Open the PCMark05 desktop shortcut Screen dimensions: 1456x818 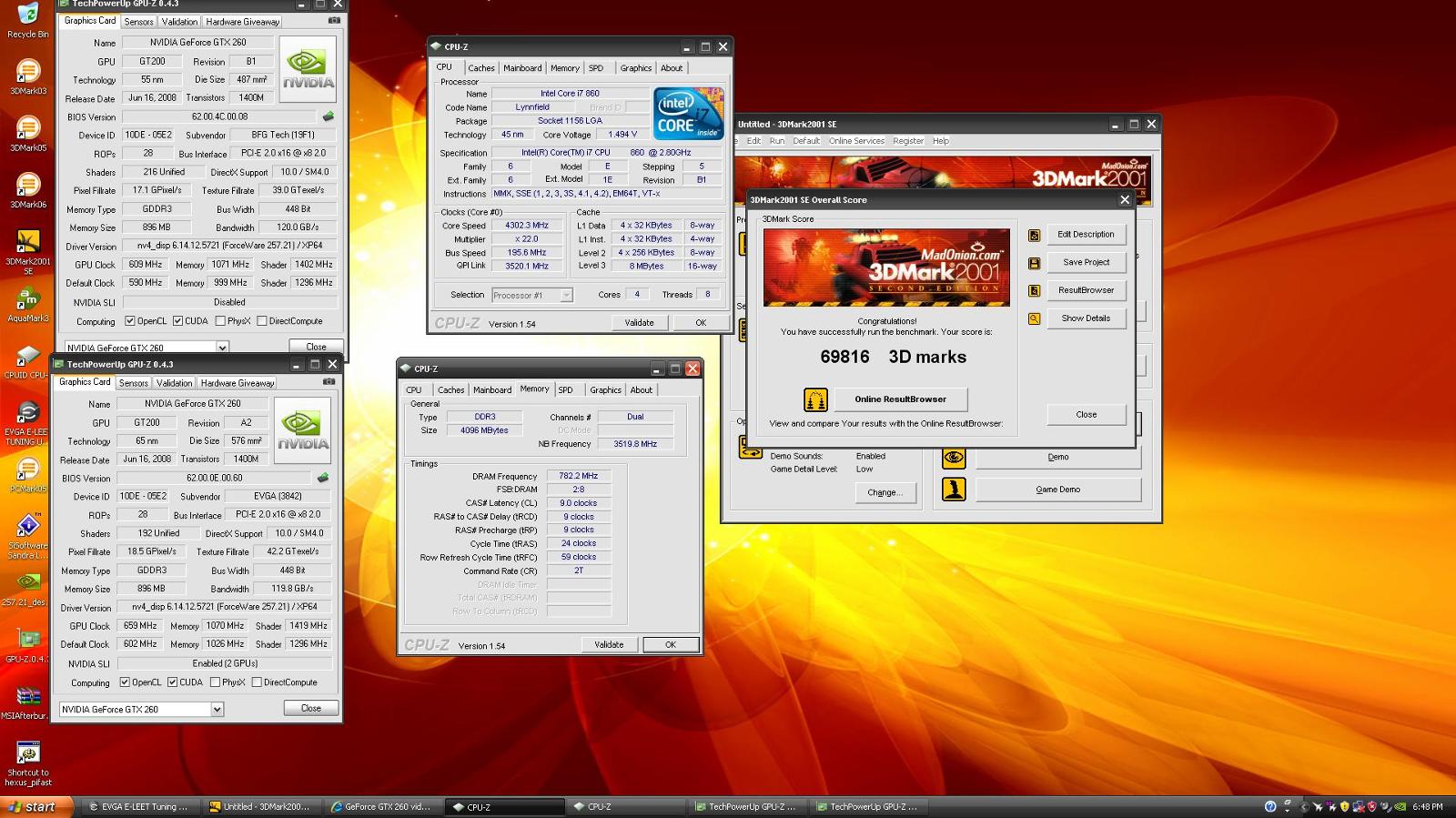28,474
